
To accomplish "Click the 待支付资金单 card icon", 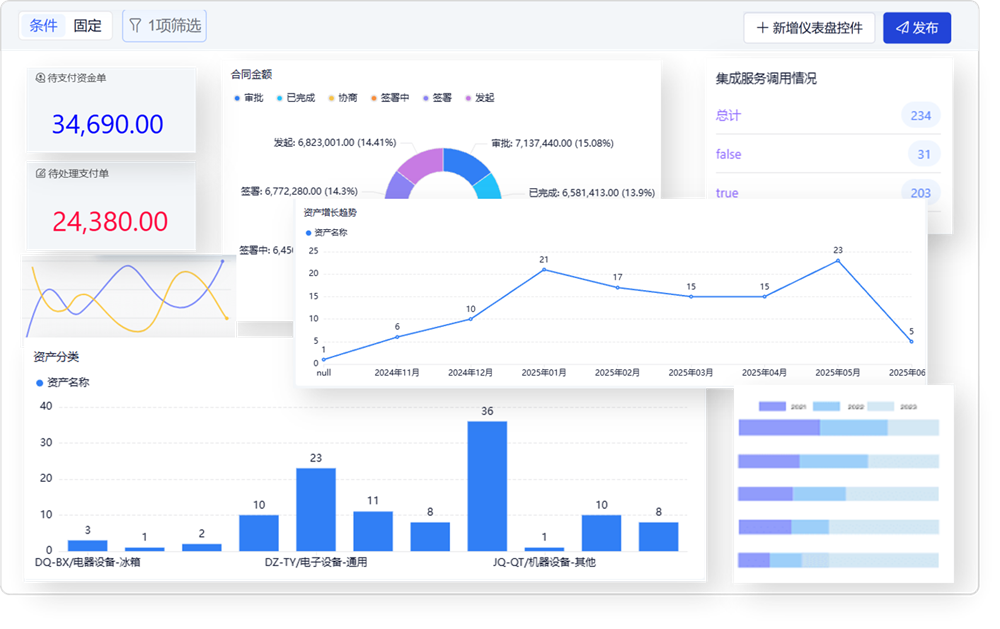I will (x=40, y=78).
